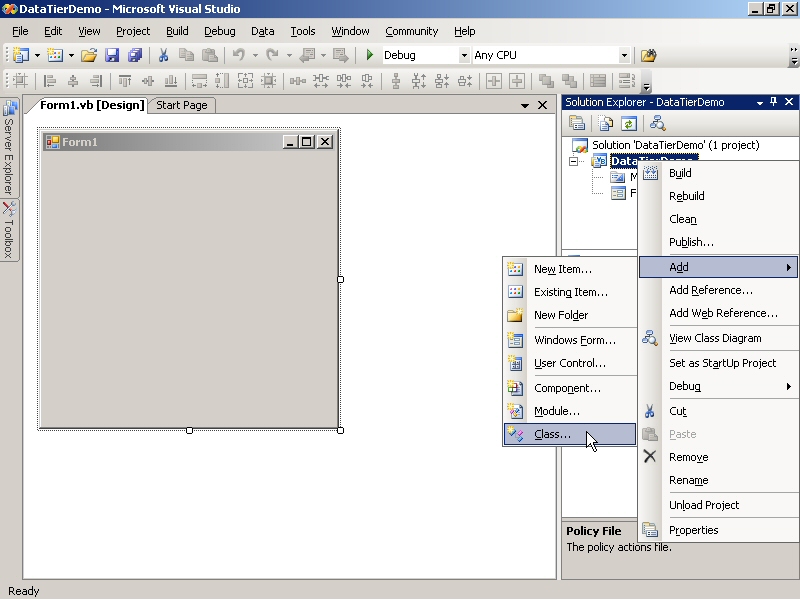Open the Debug configuration dropdown
Image resolution: width=800 pixels, height=600 pixels.
[x=464, y=55]
